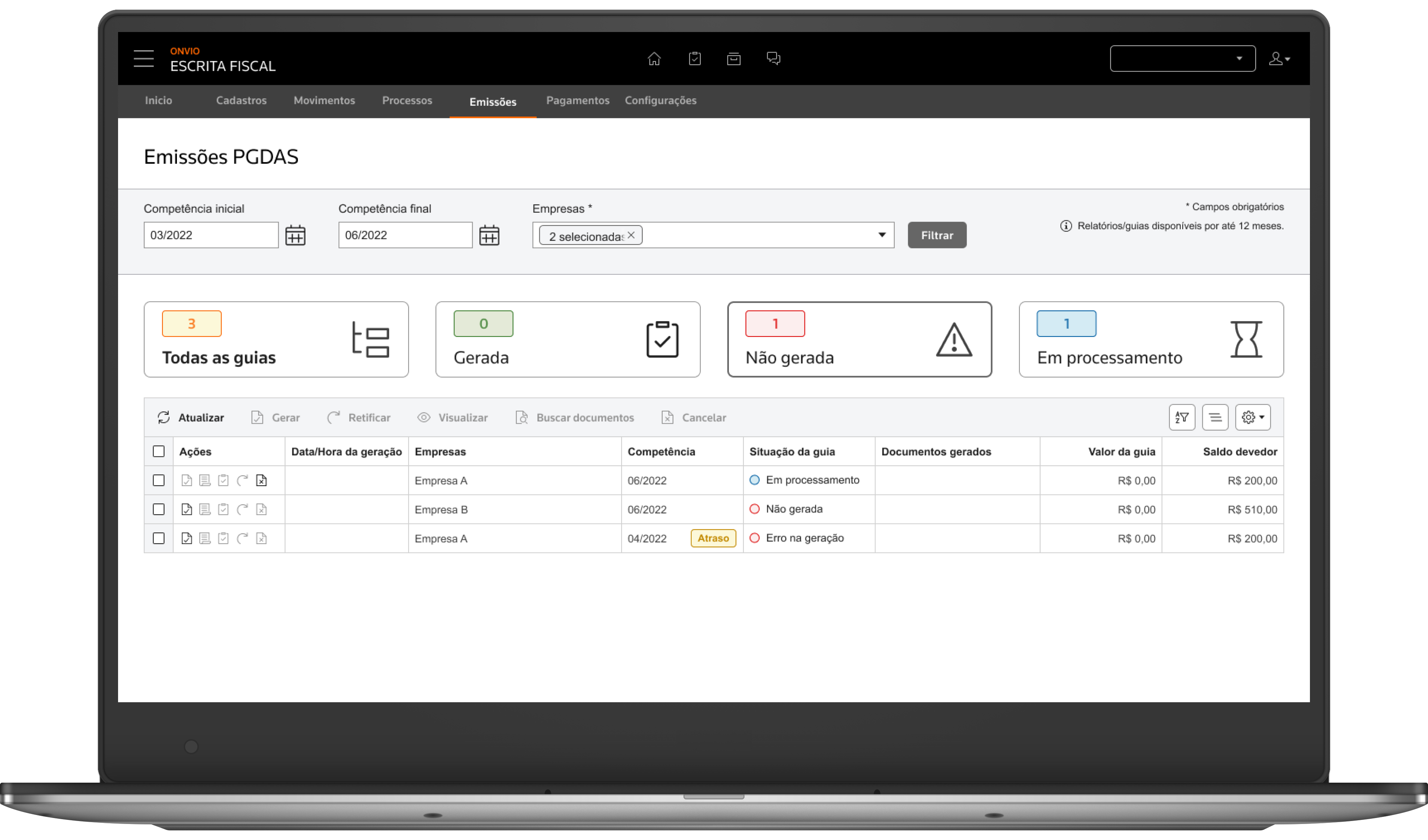
Task: Select checkbox for 04/2022 Empresa A row
Action: pyautogui.click(x=159, y=538)
